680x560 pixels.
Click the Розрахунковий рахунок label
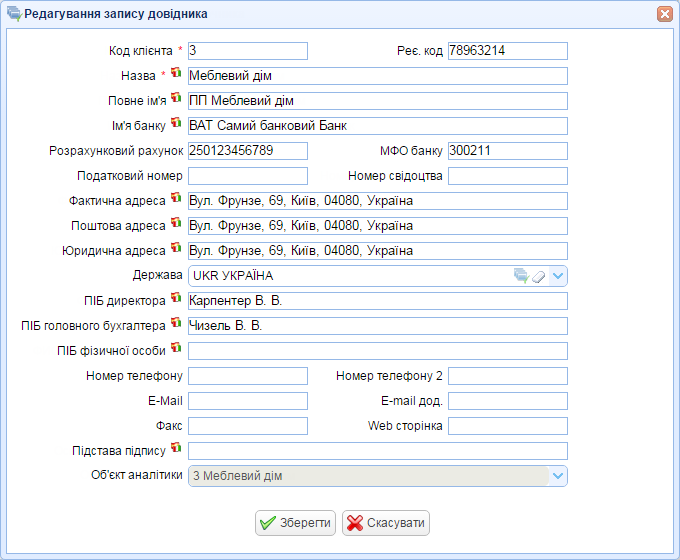pos(116,151)
